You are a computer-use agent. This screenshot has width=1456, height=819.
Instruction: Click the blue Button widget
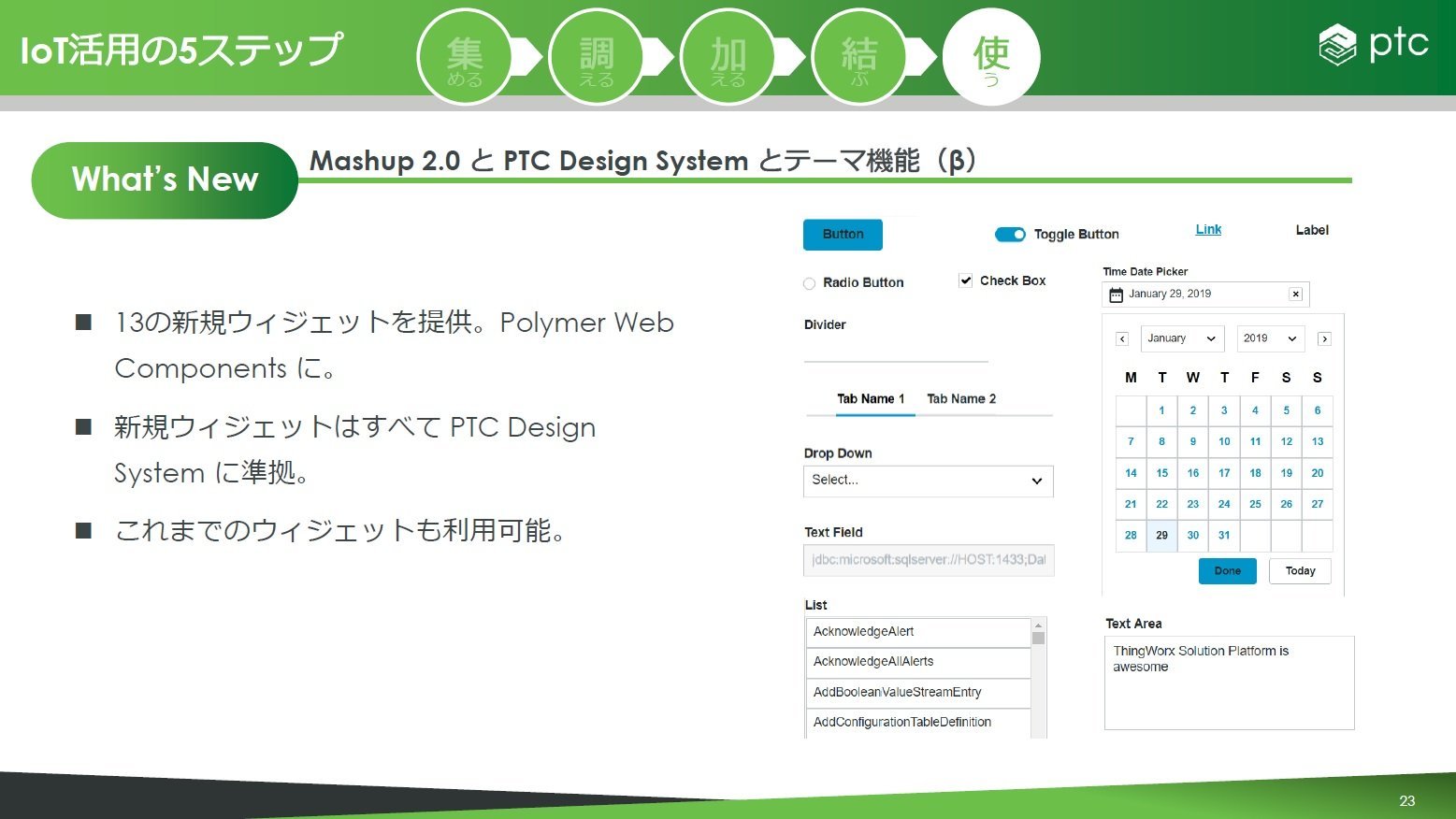(x=843, y=235)
